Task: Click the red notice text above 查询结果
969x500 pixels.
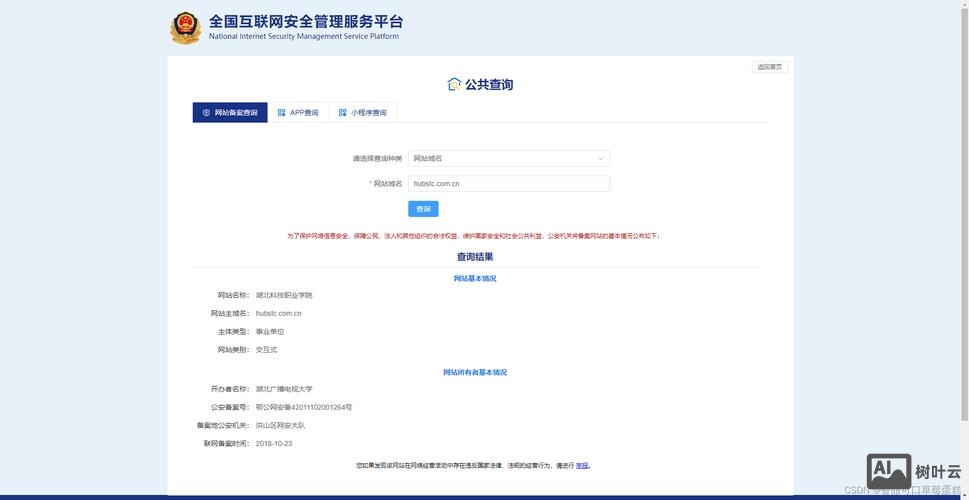Action: (x=473, y=236)
